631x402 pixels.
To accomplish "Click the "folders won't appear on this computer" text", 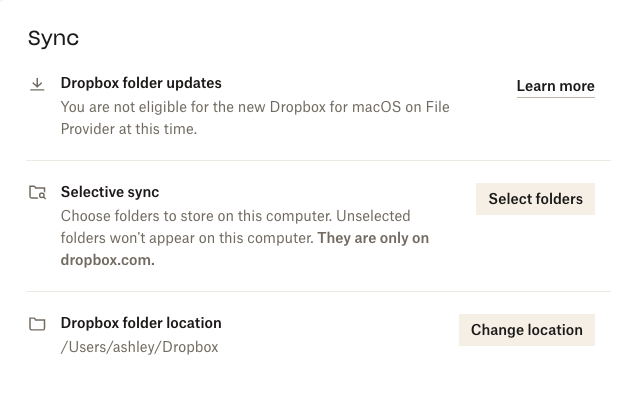I will 186,238.
